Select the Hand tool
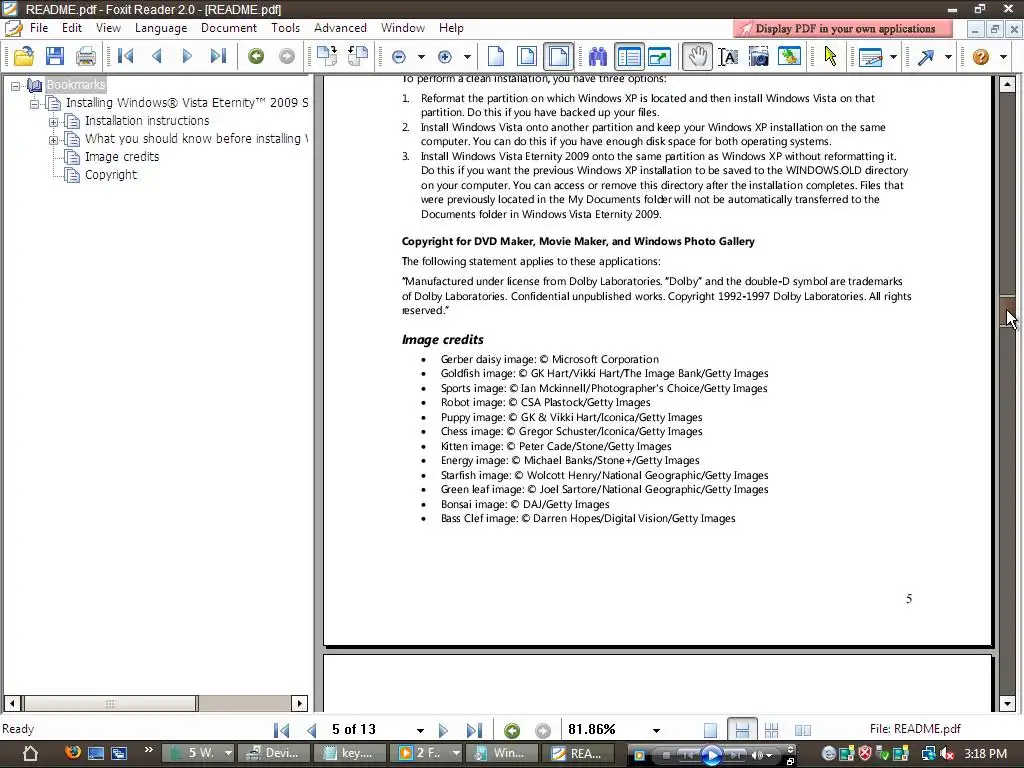Image resolution: width=1024 pixels, height=768 pixels. click(697, 57)
